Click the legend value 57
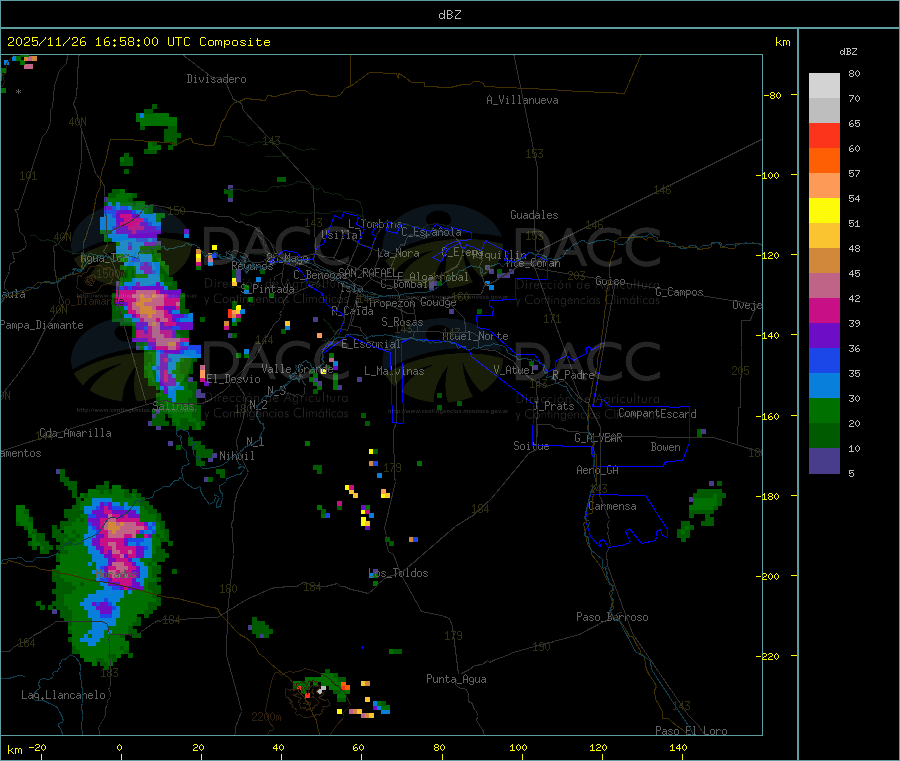900x761 pixels. pos(854,173)
